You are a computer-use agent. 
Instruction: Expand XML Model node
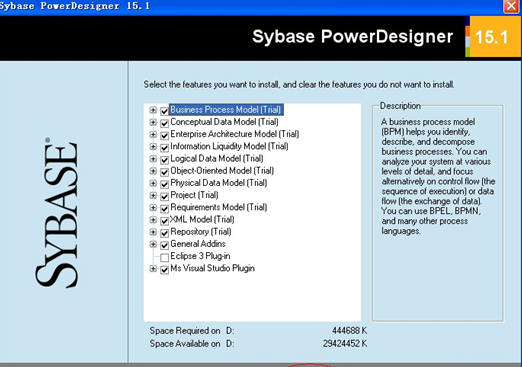click(x=153, y=220)
